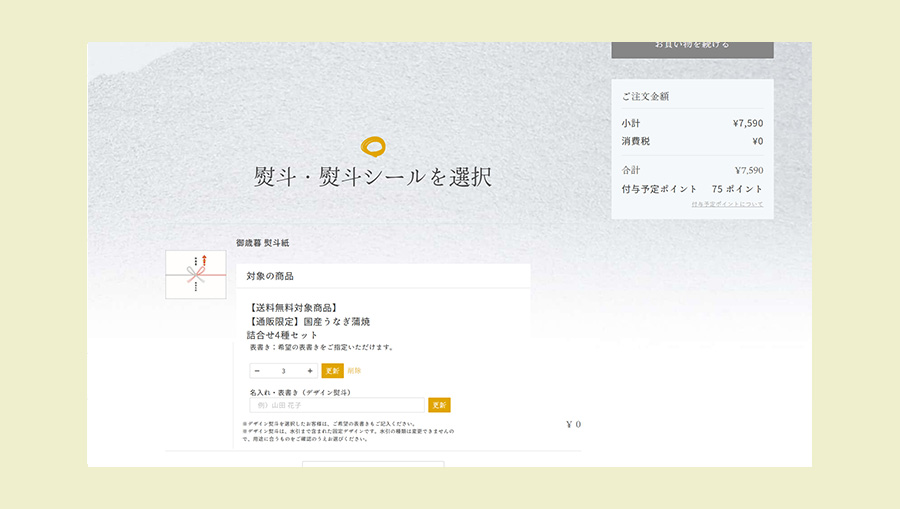Increase quantity with the plus button
The image size is (900, 509).
pyautogui.click(x=310, y=371)
